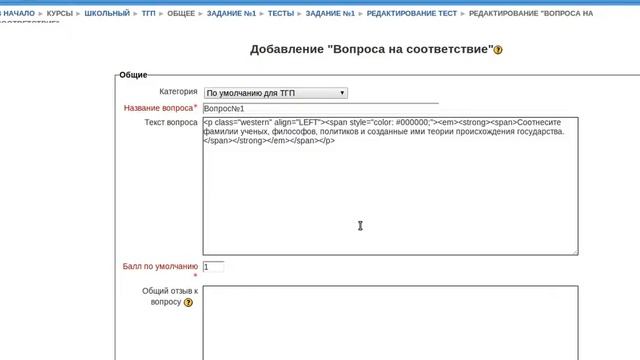Click ОБЩЕЕ breadcrumb item
This screenshot has width=640, height=360.
pos(181,13)
